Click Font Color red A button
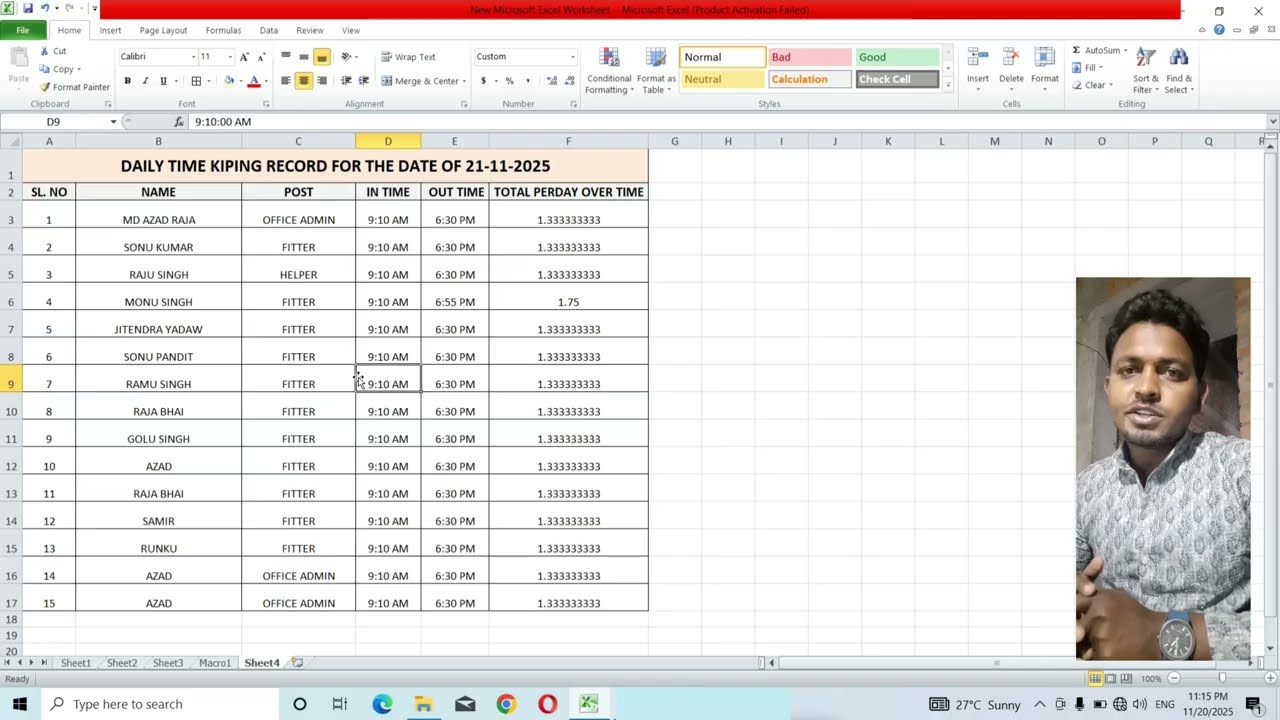1280x720 pixels. click(254, 81)
